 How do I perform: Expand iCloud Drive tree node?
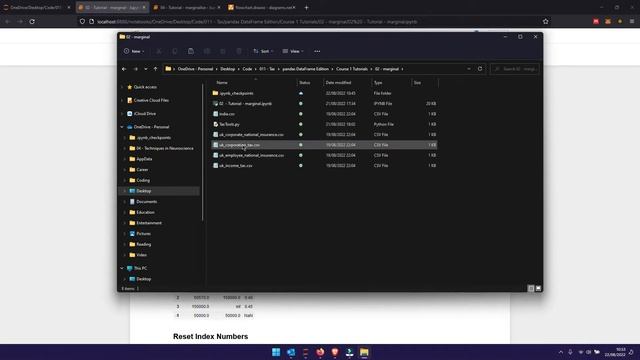122,114
